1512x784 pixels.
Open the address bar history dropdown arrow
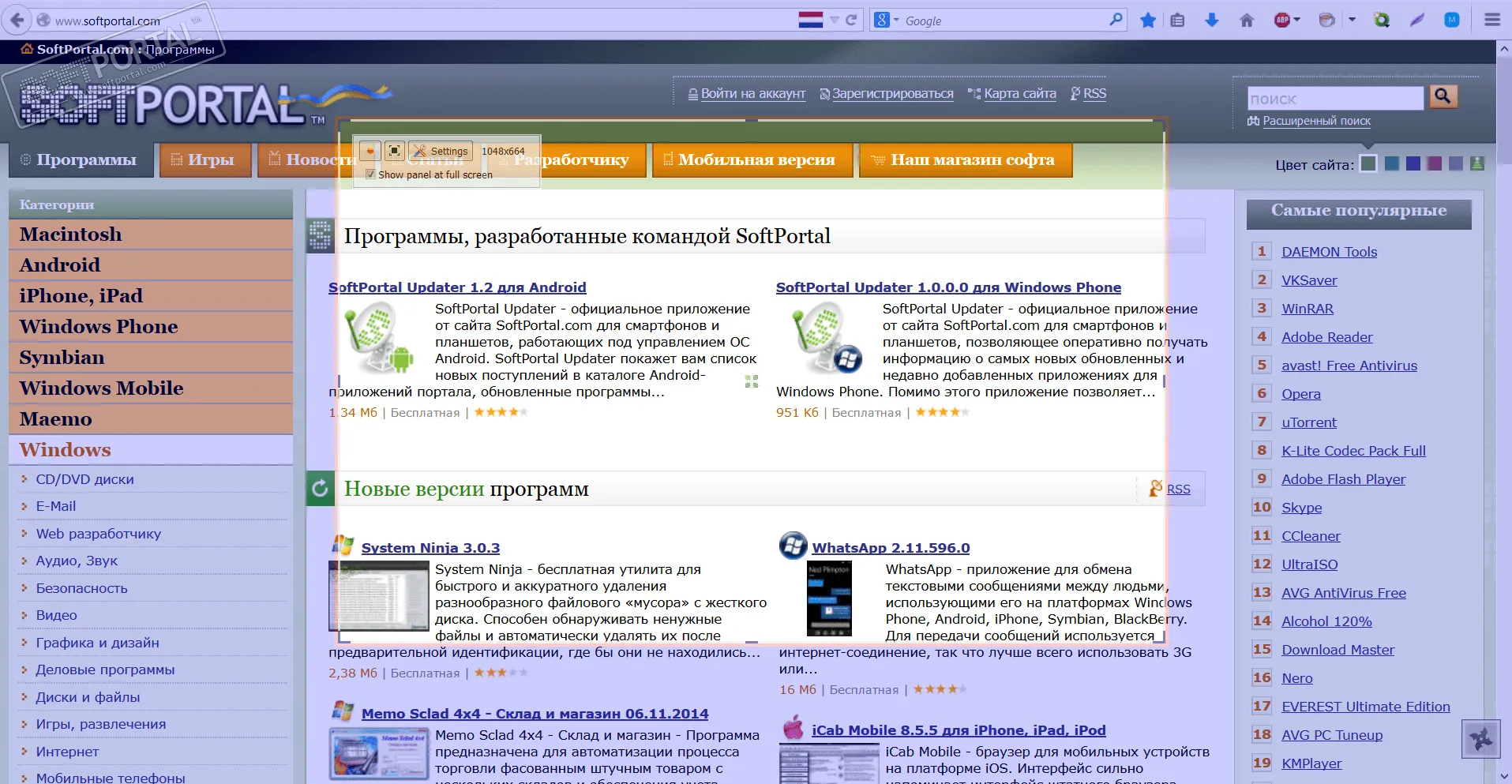[x=834, y=21]
